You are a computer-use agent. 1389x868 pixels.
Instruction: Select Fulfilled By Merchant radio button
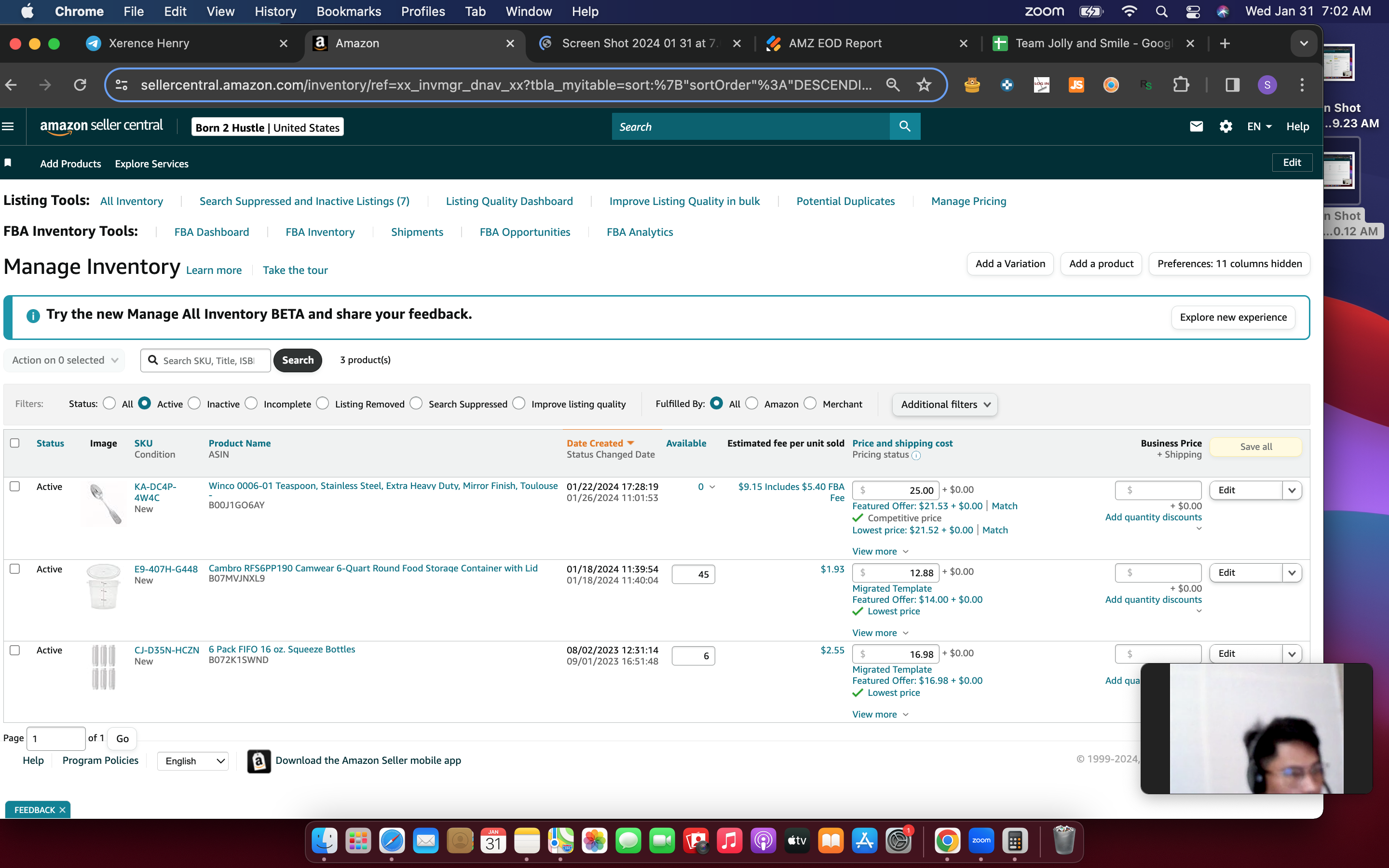point(810,404)
